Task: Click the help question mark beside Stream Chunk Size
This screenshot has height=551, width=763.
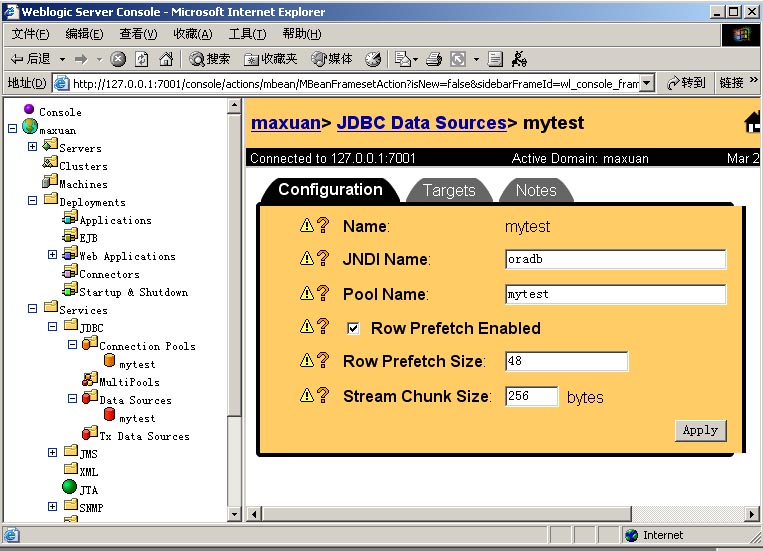Action: click(x=323, y=395)
